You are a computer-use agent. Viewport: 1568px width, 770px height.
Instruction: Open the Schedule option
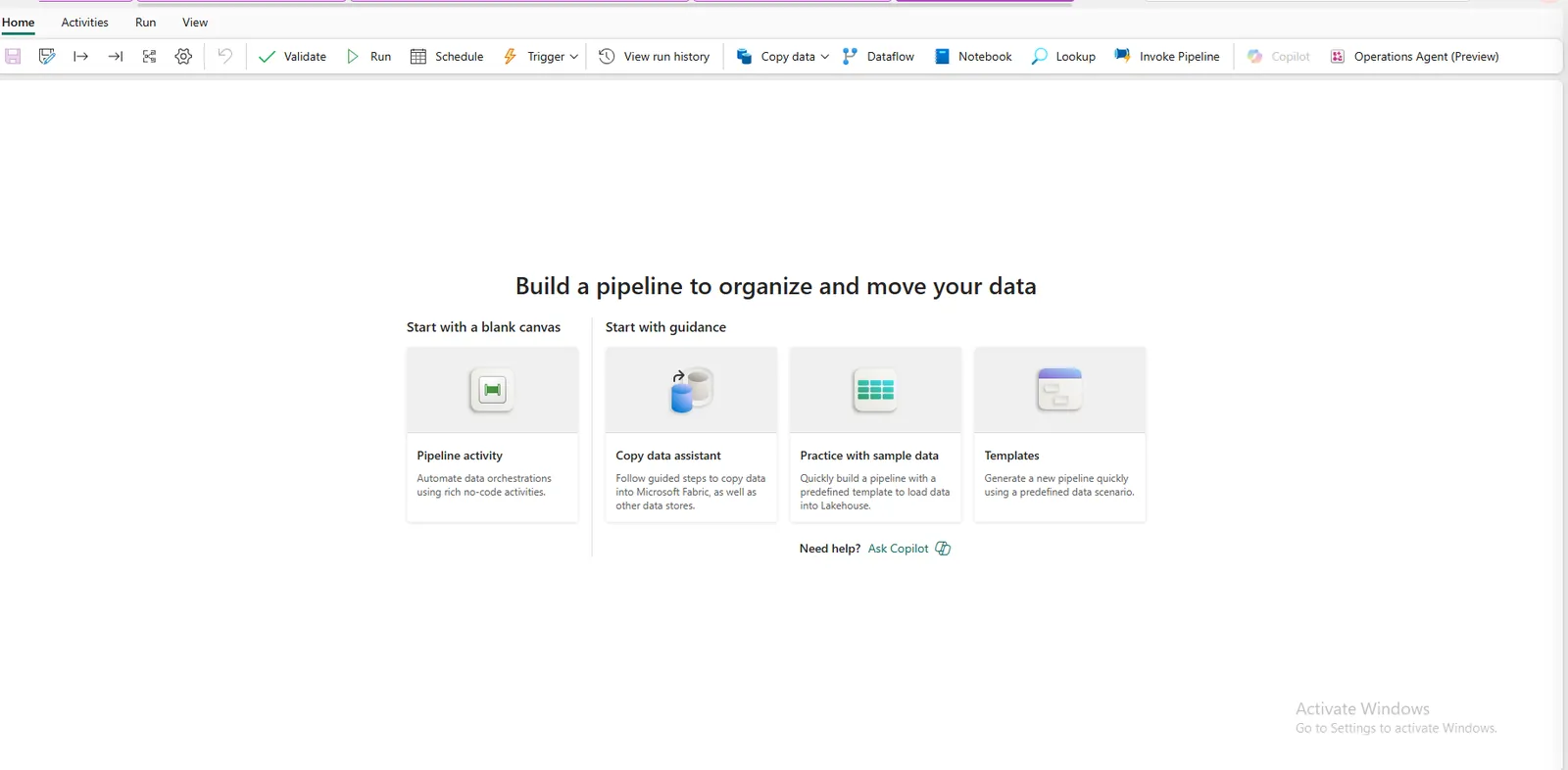(447, 57)
